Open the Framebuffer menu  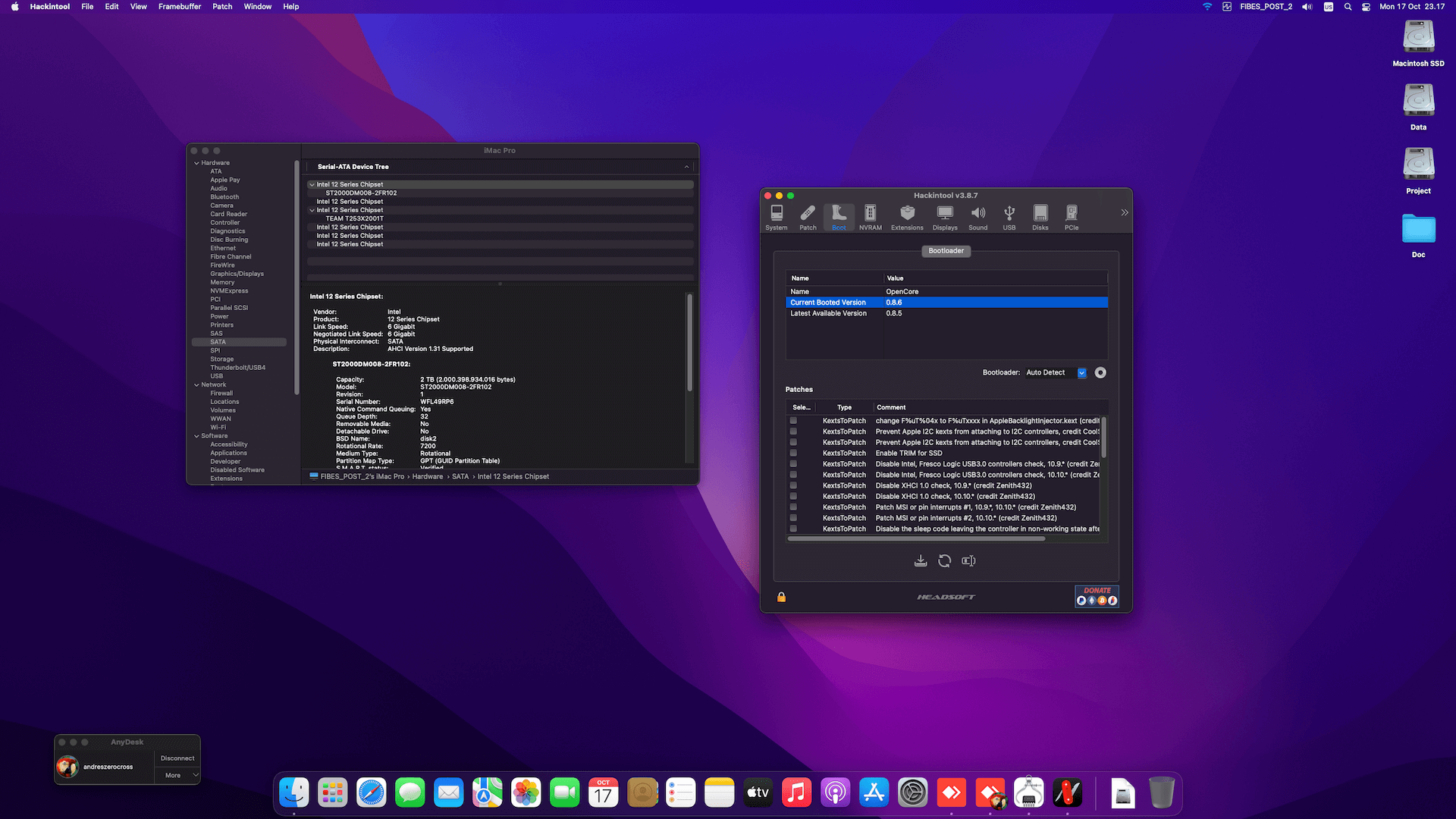pyautogui.click(x=180, y=7)
